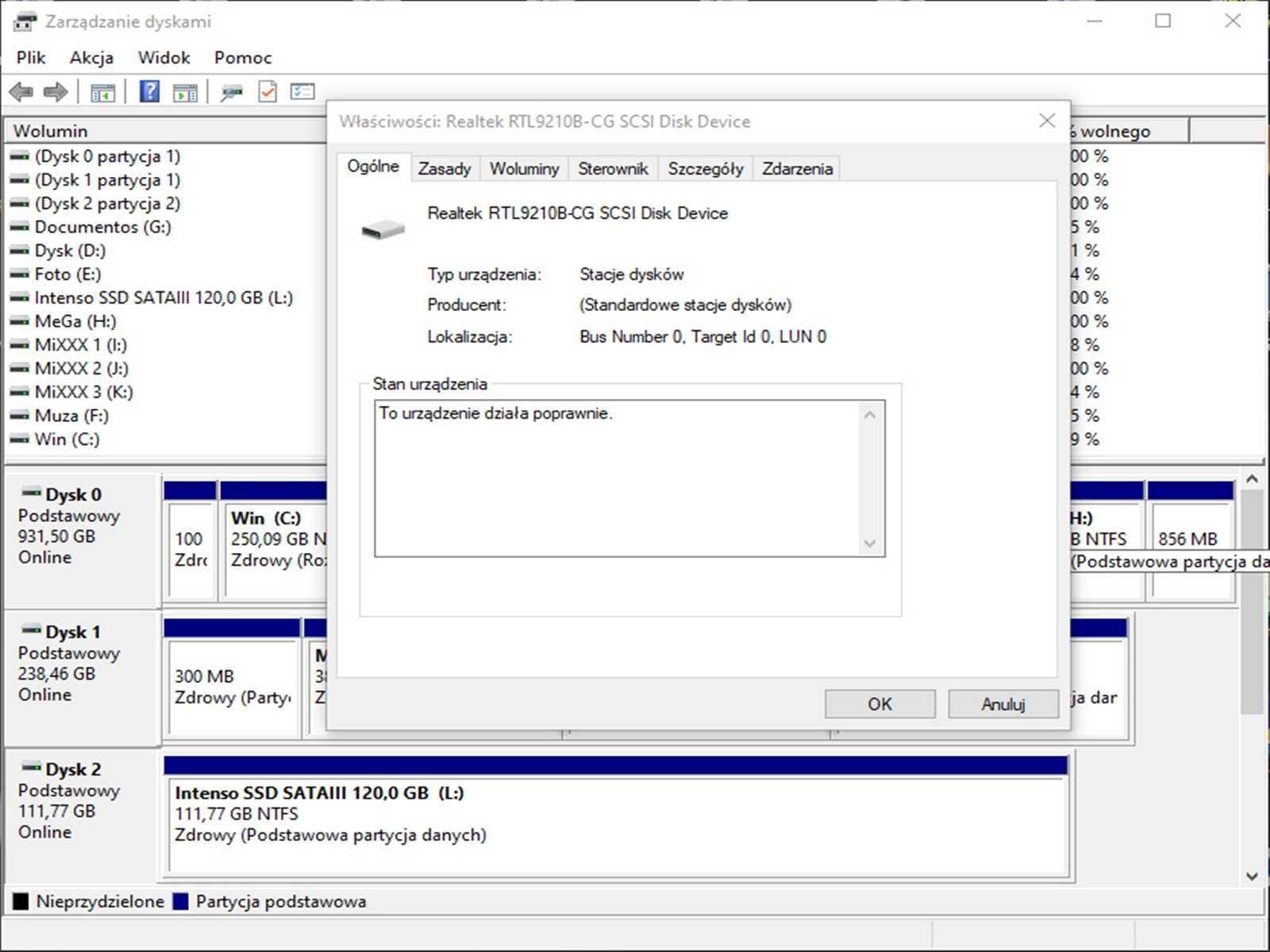Click the Forward arrow in Disk Management toolbar

[56, 92]
